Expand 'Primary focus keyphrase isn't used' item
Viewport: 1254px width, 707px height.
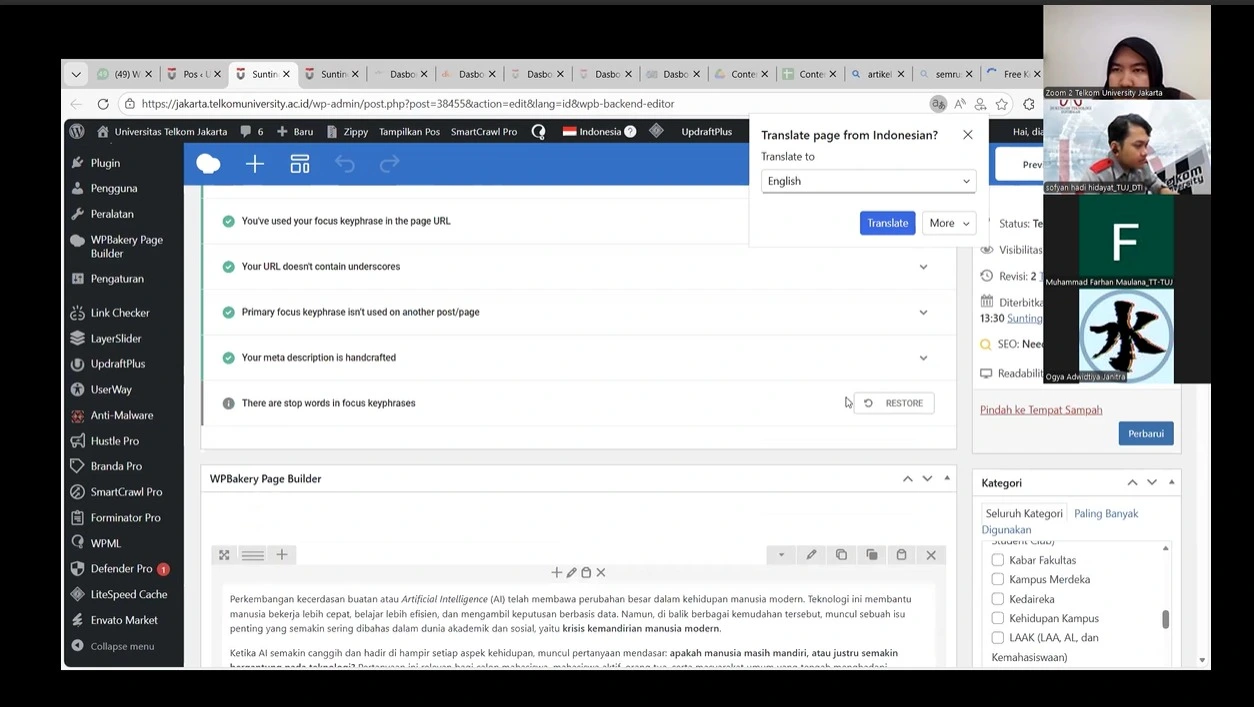[923, 312]
